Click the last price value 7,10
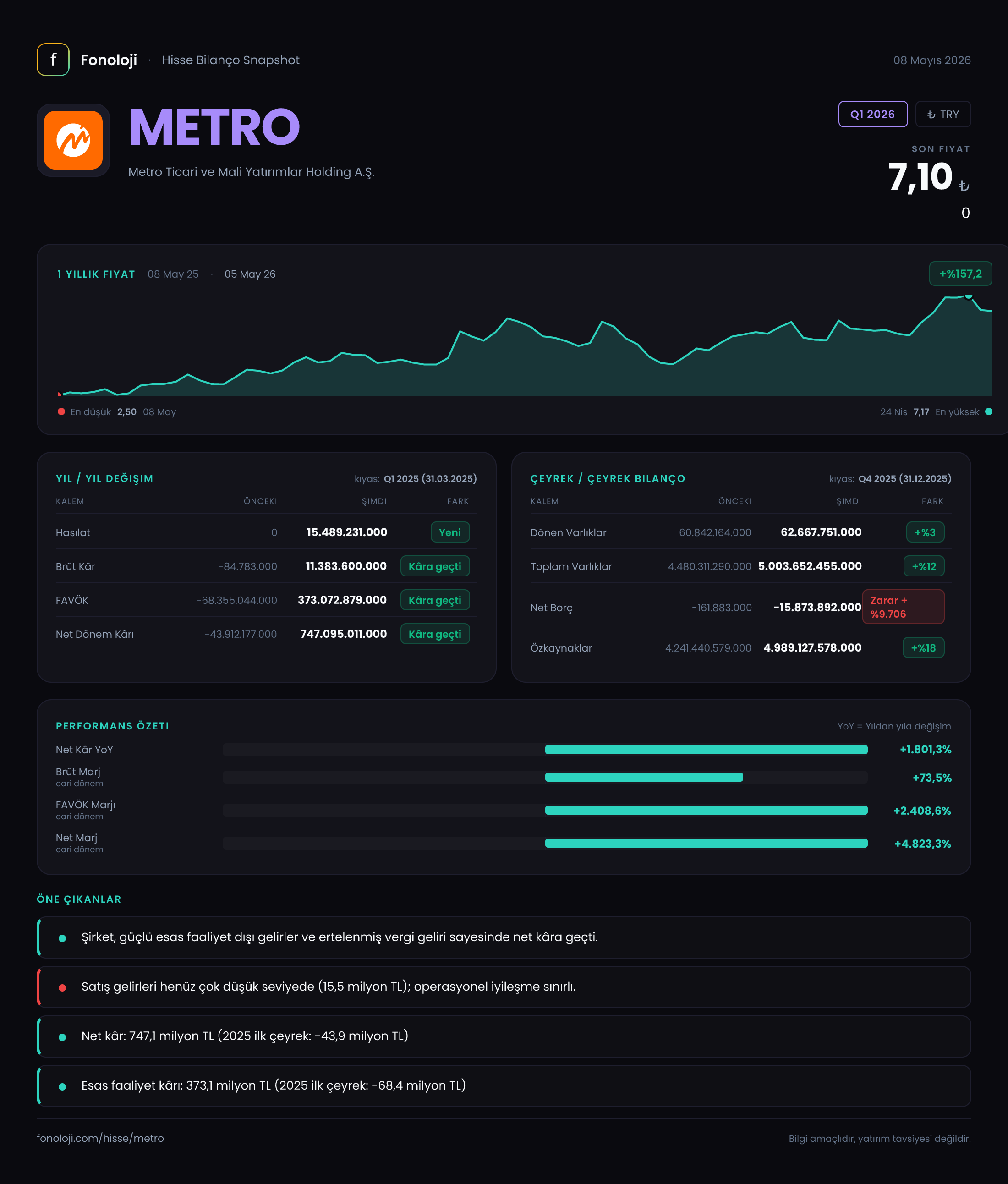The image size is (1008, 1184). (x=920, y=176)
